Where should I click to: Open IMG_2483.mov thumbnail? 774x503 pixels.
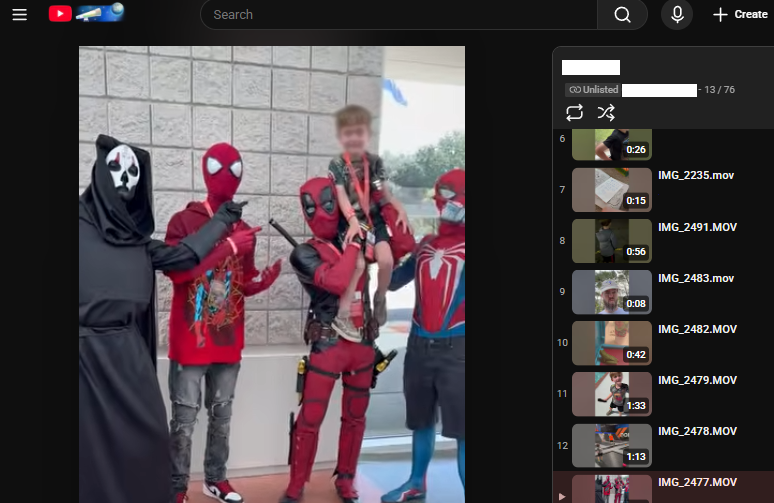611,291
